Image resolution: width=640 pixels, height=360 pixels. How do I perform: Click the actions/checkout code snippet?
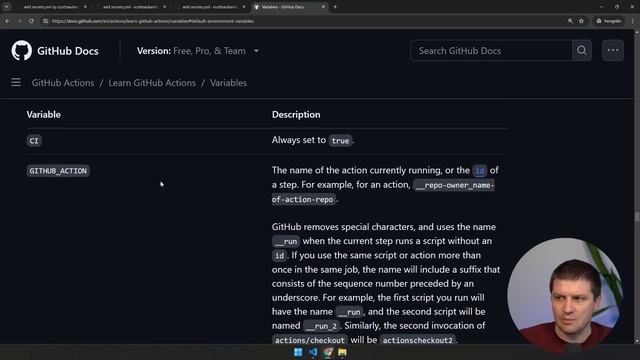tap(309, 340)
